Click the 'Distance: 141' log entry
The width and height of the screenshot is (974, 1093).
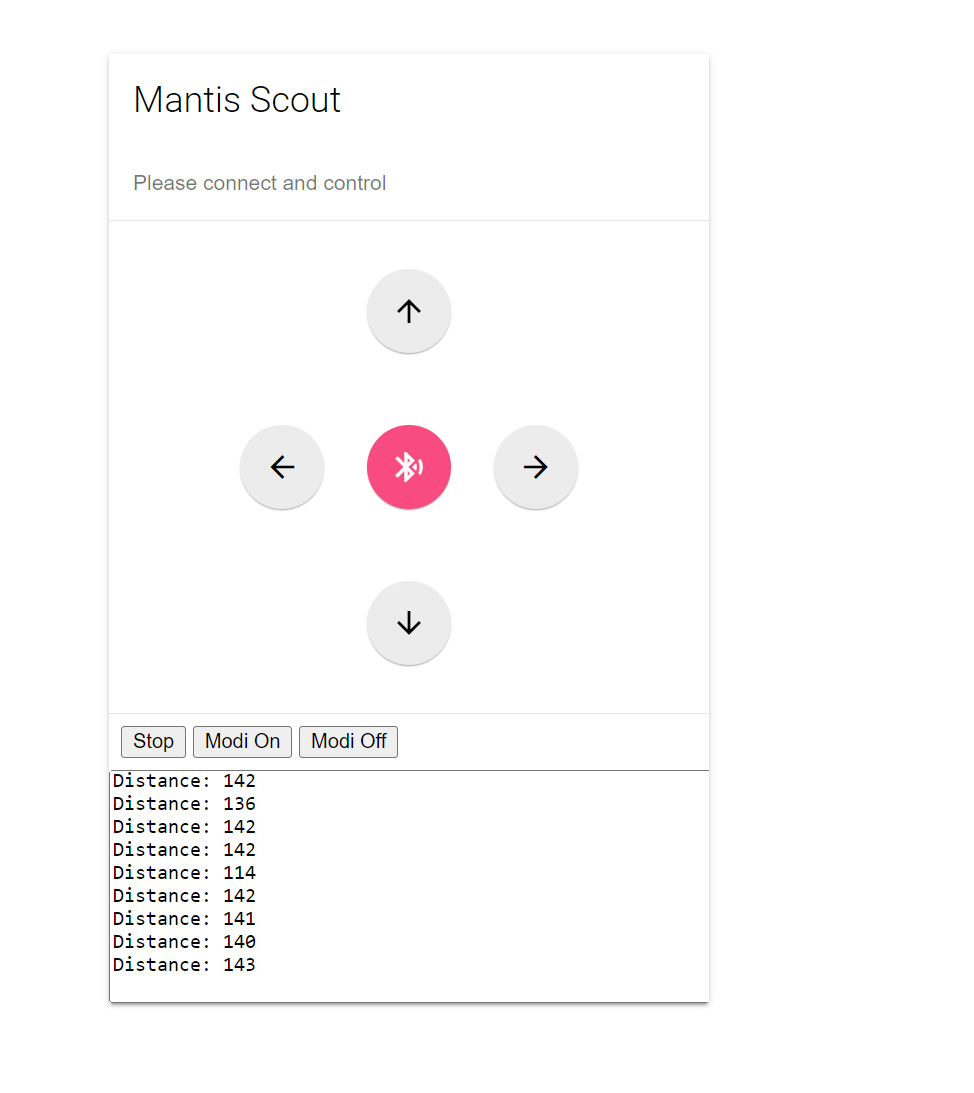coord(184,919)
